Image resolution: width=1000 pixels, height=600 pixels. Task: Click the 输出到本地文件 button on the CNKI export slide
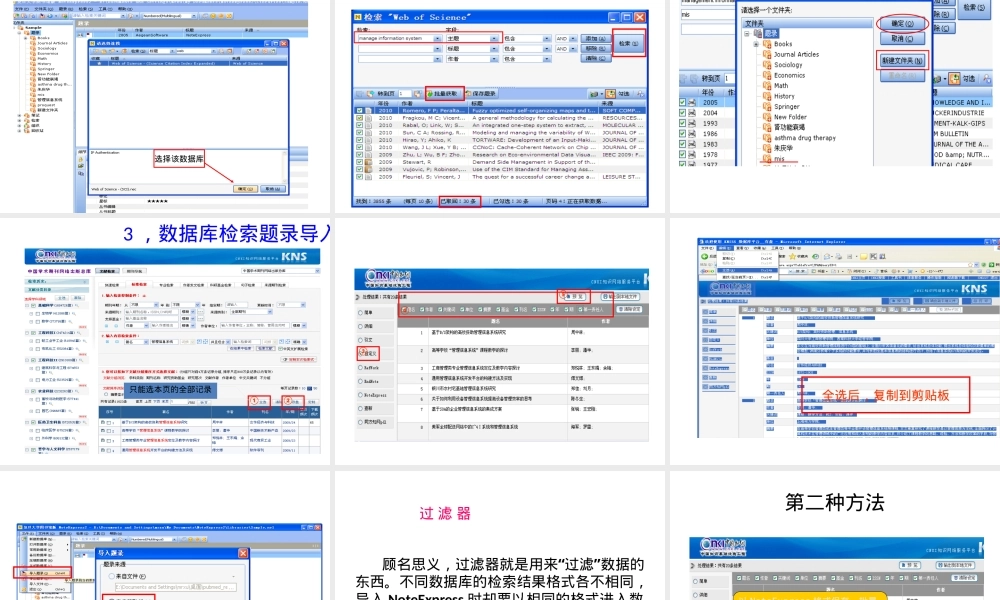pyautogui.click(x=620, y=296)
